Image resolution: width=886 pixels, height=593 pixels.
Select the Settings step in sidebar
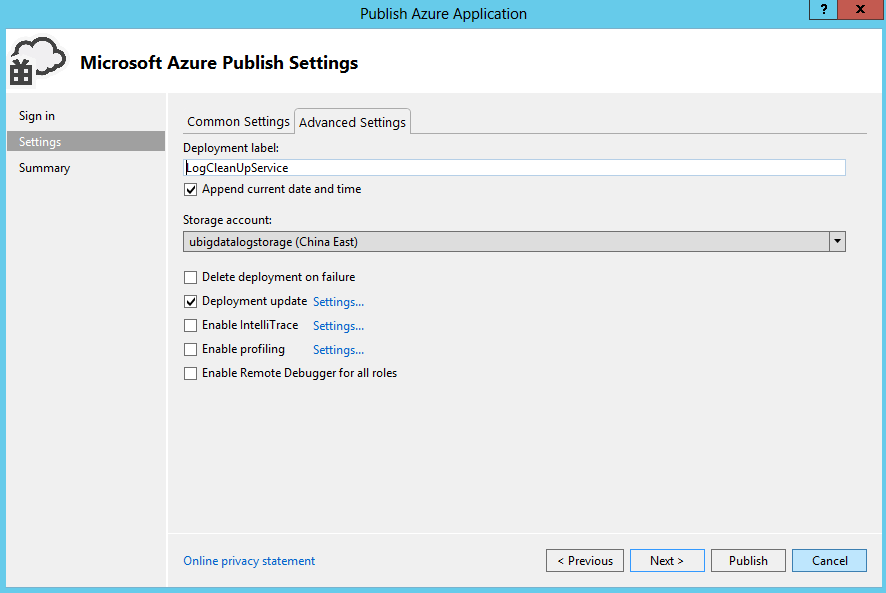coord(40,142)
